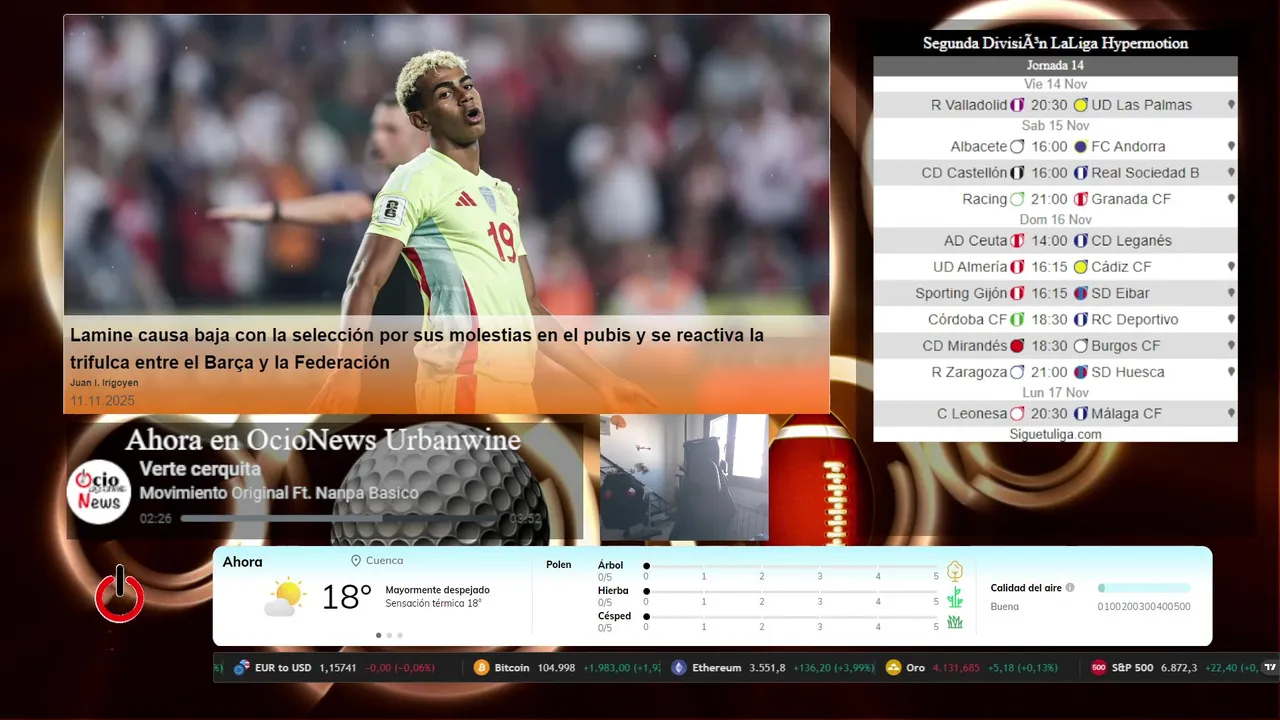Viewport: 1280px width, 720px height.
Task: Click the Cádiz CF yellow crest
Action: click(1080, 267)
